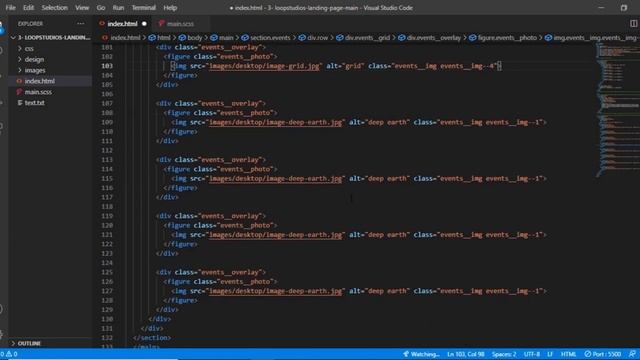Click Ln 103, Col 98 cursor position
Image resolution: width=640 pixels, height=360 pixels.
click(466, 354)
